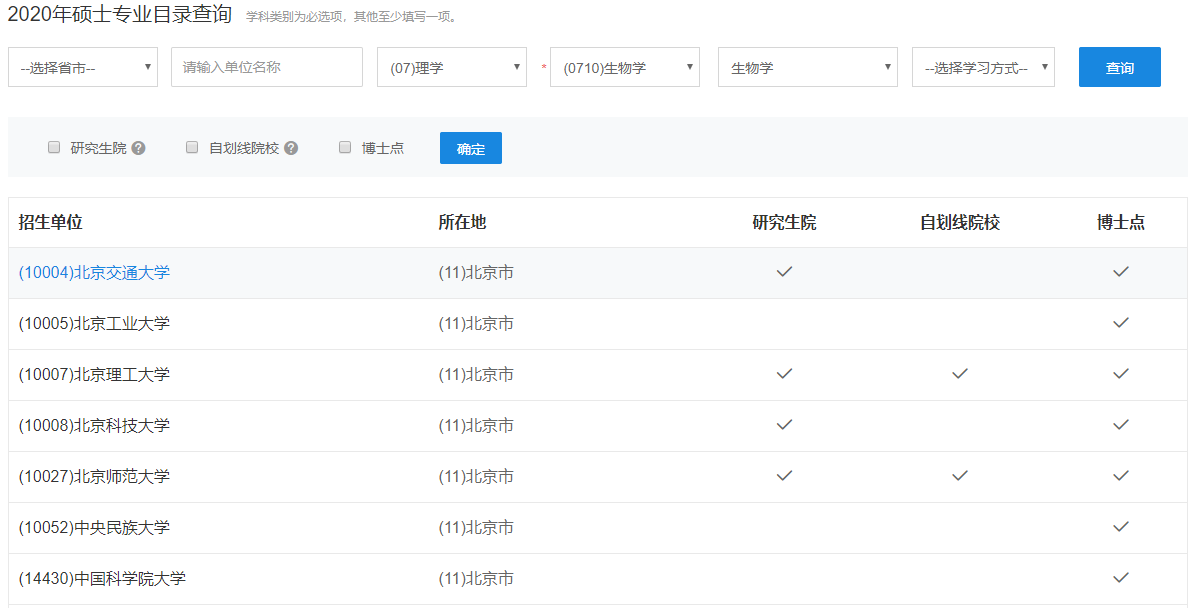Click (11)北京市 in 北京师范大学 row
1197x608 pixels.
476,477
